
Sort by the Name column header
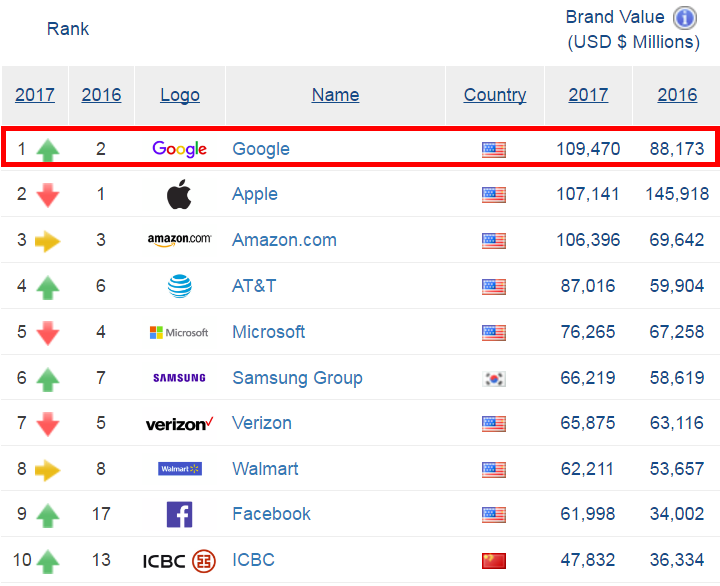[x=335, y=95]
